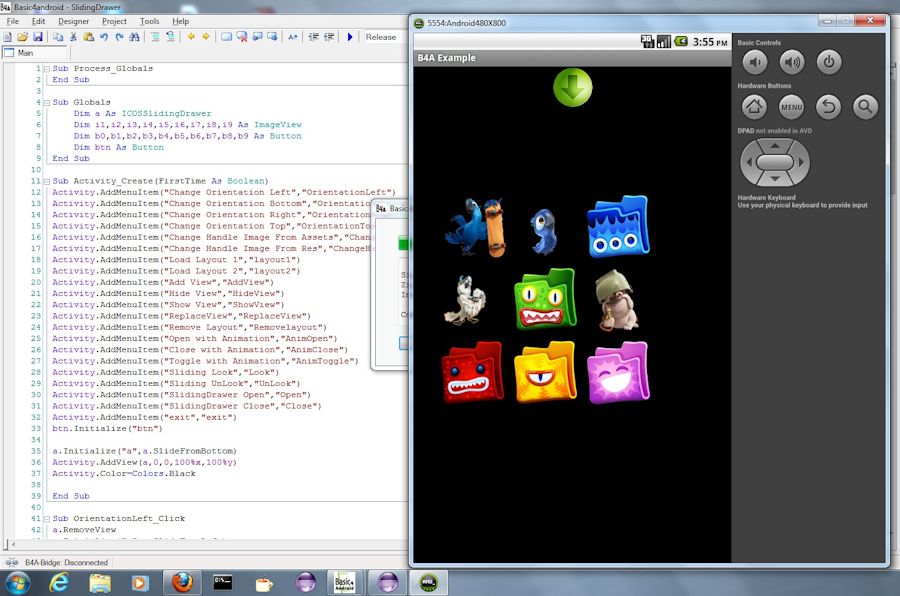This screenshot has width=900, height=596.
Task: Open the Edit menu
Action: point(38,21)
